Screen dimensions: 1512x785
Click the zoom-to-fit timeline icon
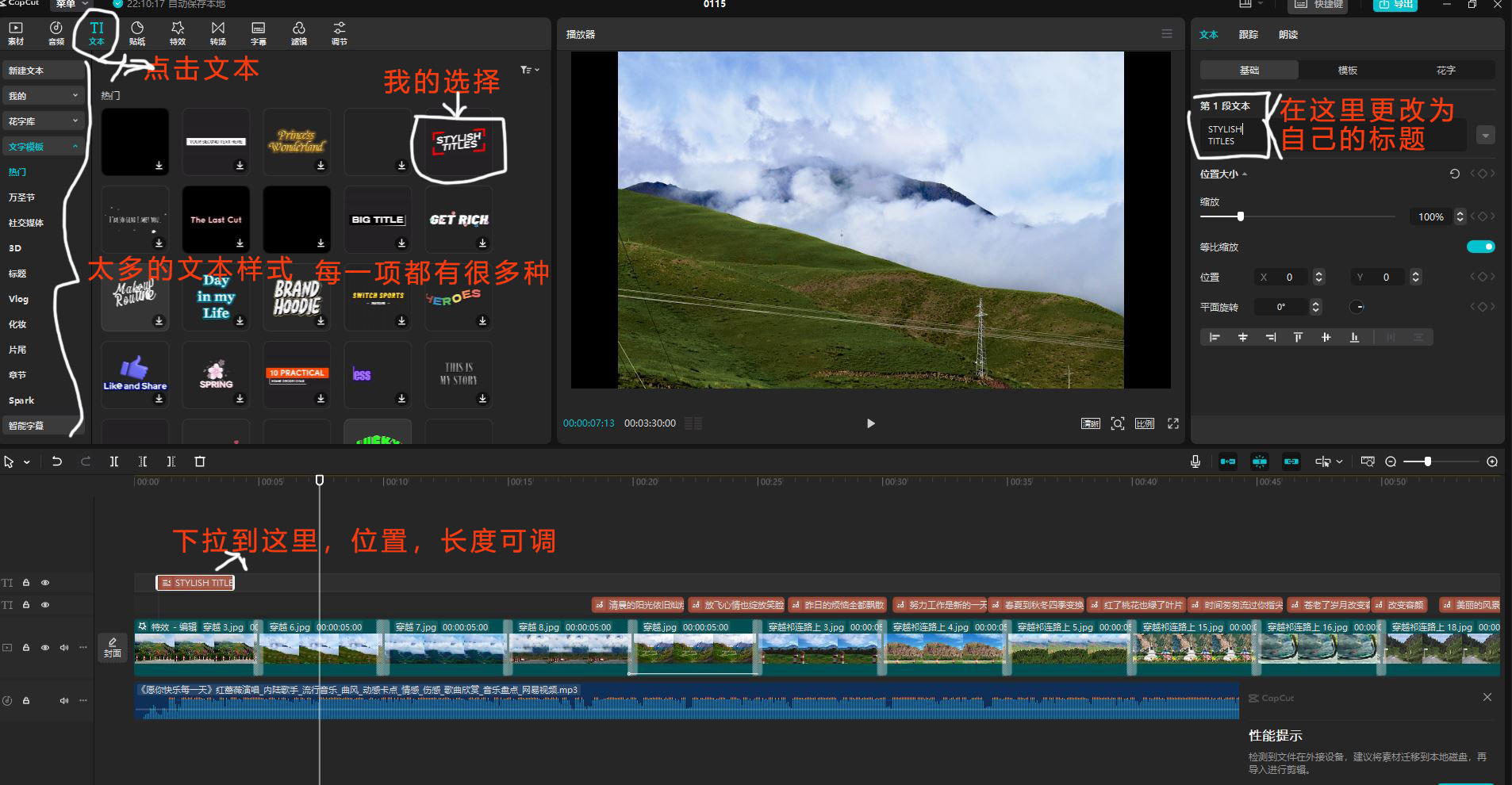pos(1368,461)
